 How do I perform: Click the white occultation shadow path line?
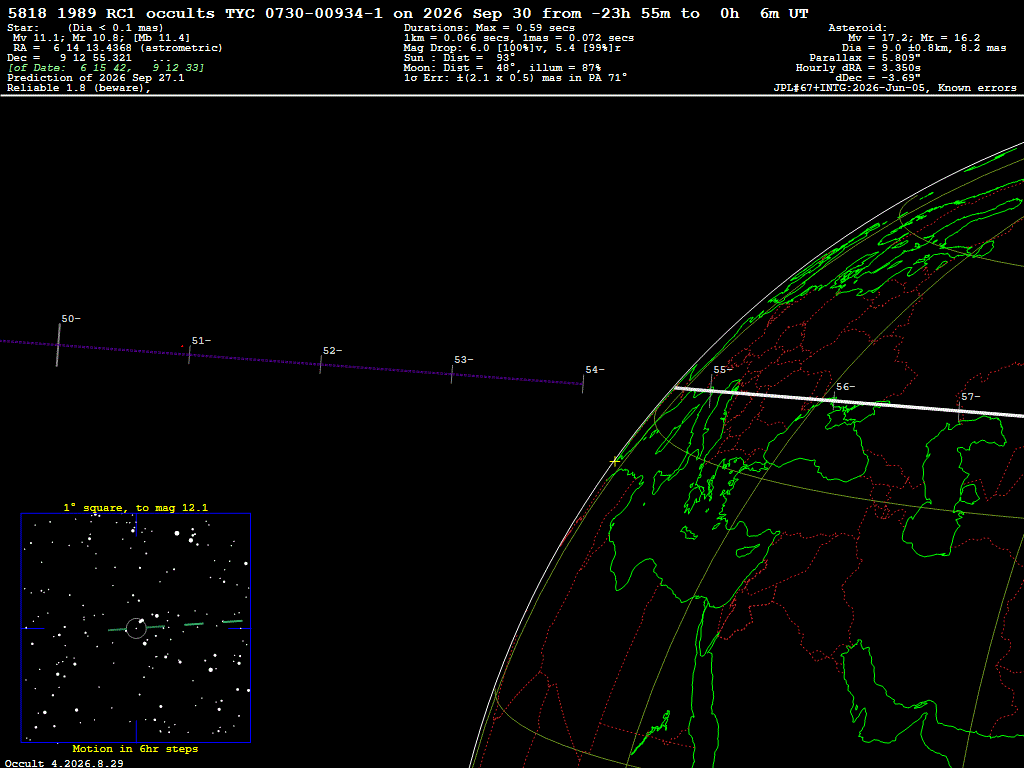point(849,402)
